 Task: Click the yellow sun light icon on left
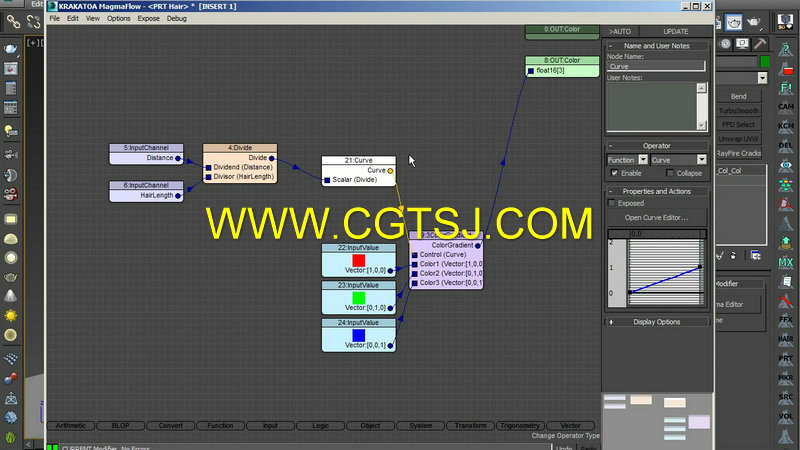click(10, 315)
